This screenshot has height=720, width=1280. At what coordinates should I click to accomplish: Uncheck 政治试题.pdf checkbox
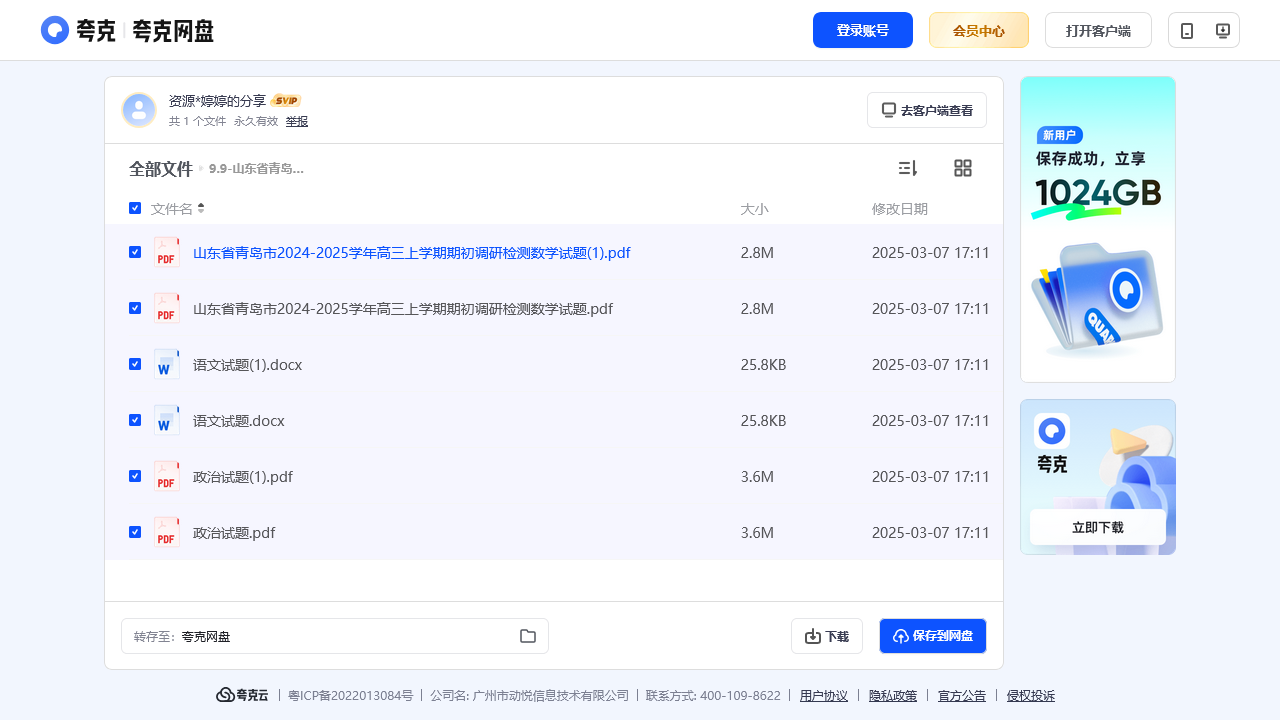click(x=135, y=532)
